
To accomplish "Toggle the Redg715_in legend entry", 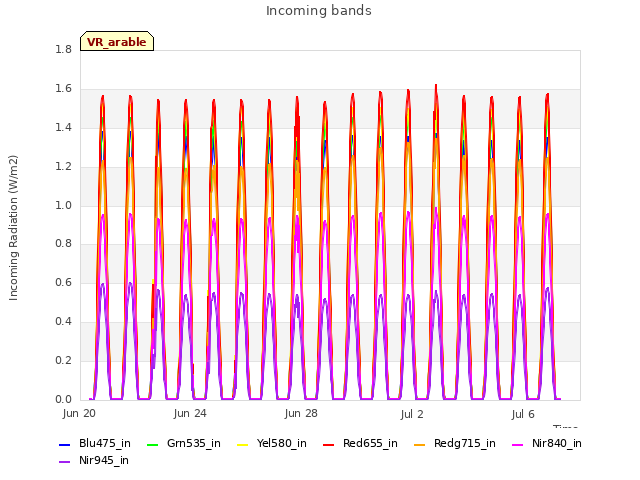I will [455, 444].
